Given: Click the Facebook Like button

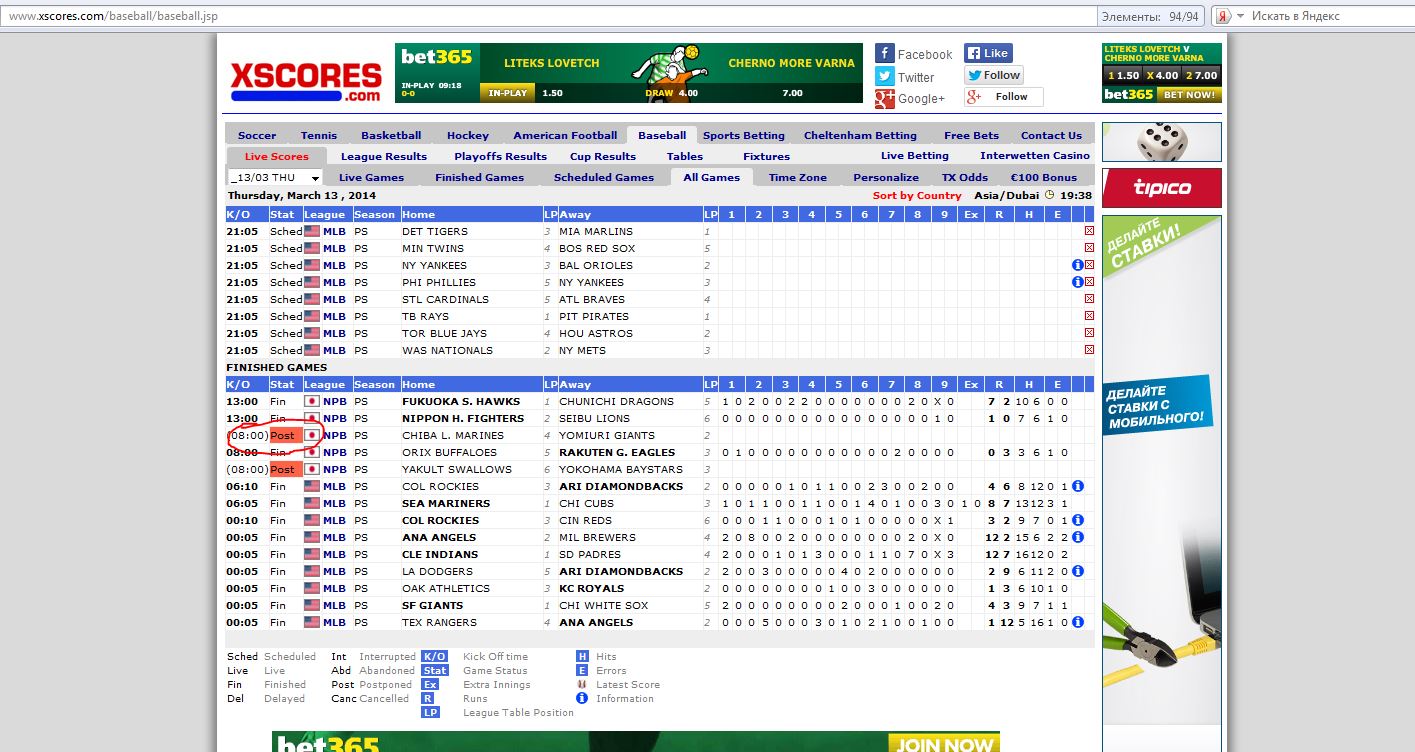Looking at the screenshot, I should tap(988, 53).
